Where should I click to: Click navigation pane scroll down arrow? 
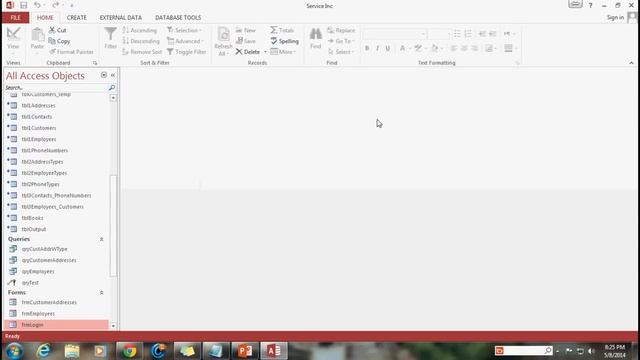[113, 326]
